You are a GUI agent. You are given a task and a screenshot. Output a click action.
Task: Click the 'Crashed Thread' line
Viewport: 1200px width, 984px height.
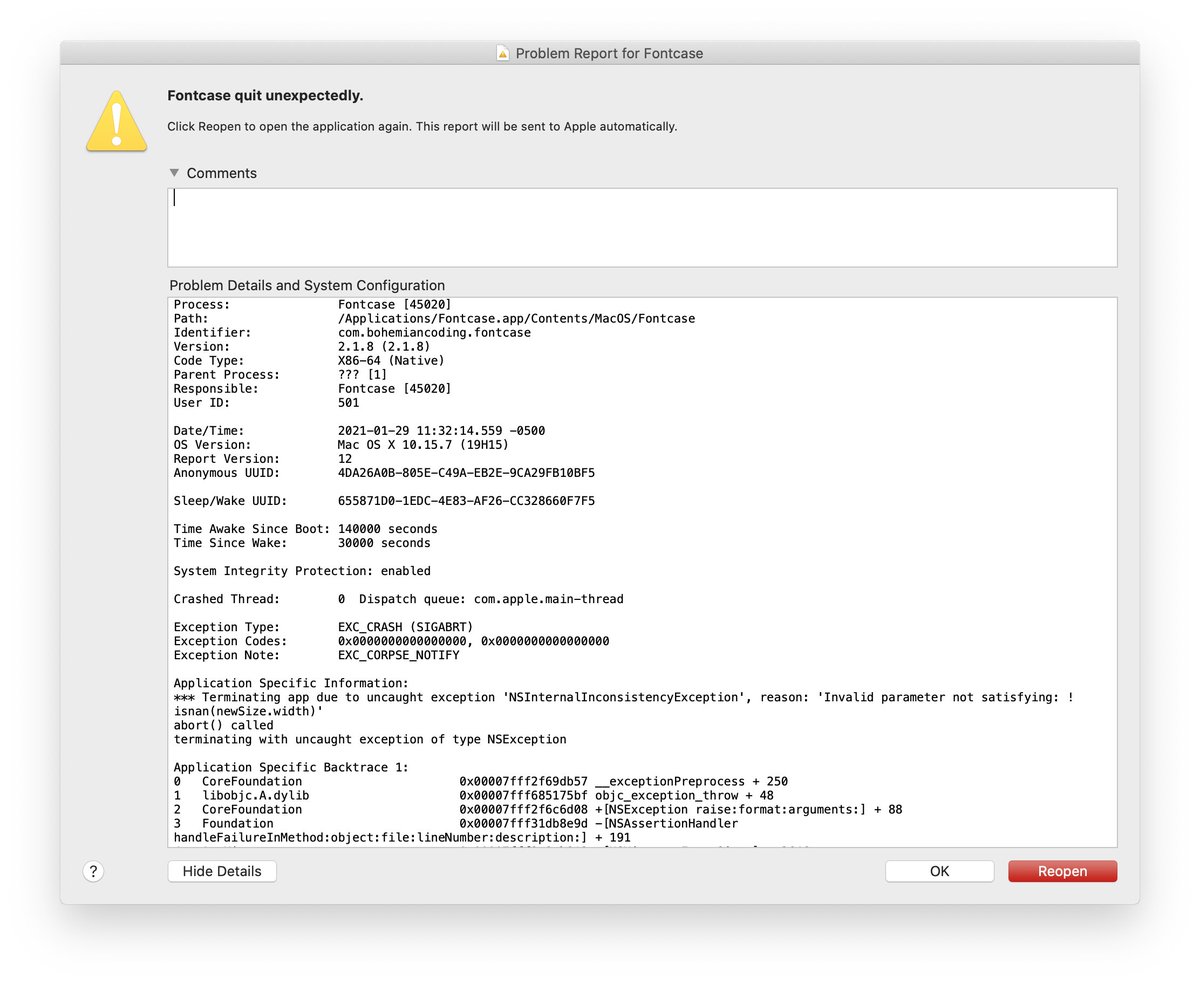398,598
